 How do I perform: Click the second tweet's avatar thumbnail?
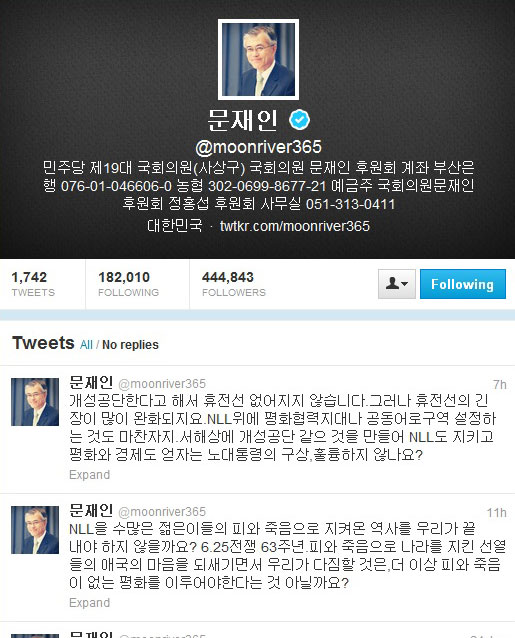(x=35, y=530)
